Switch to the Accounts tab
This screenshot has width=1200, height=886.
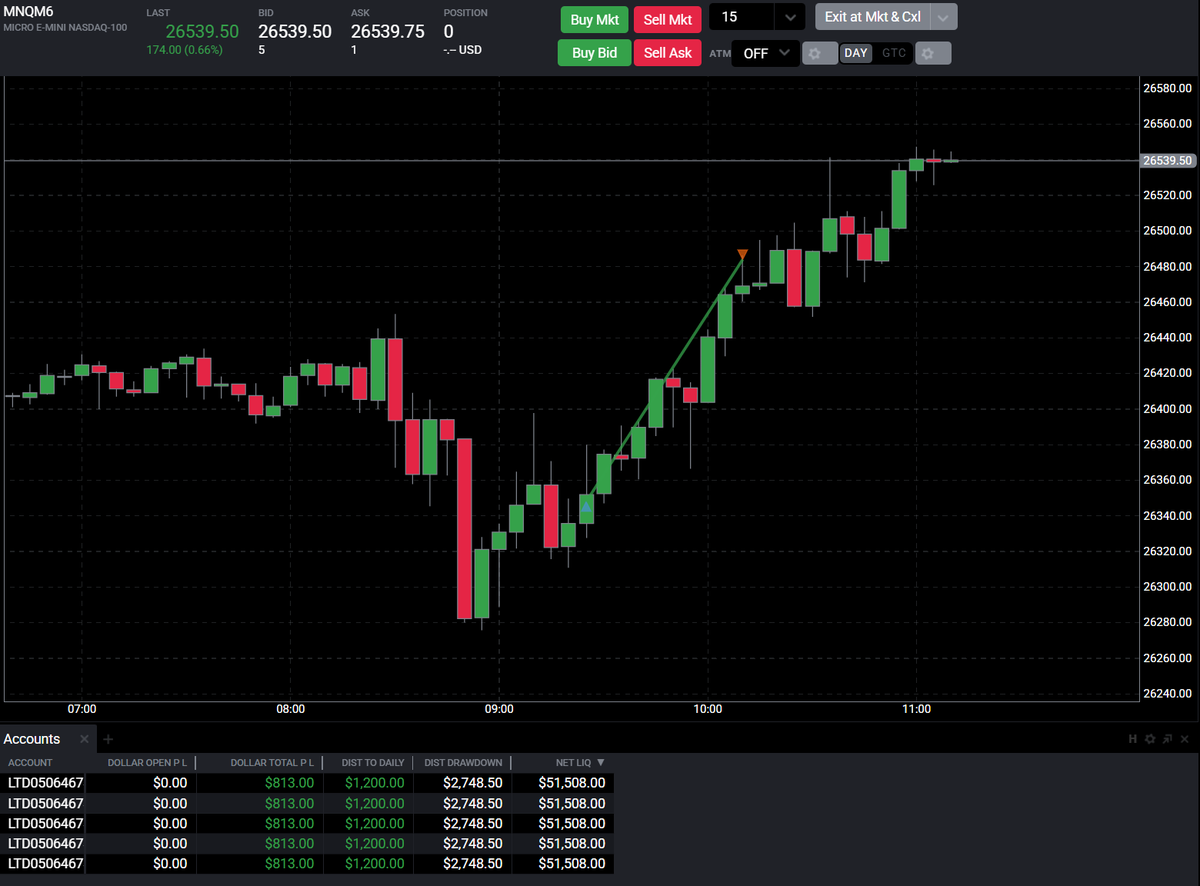coord(32,739)
